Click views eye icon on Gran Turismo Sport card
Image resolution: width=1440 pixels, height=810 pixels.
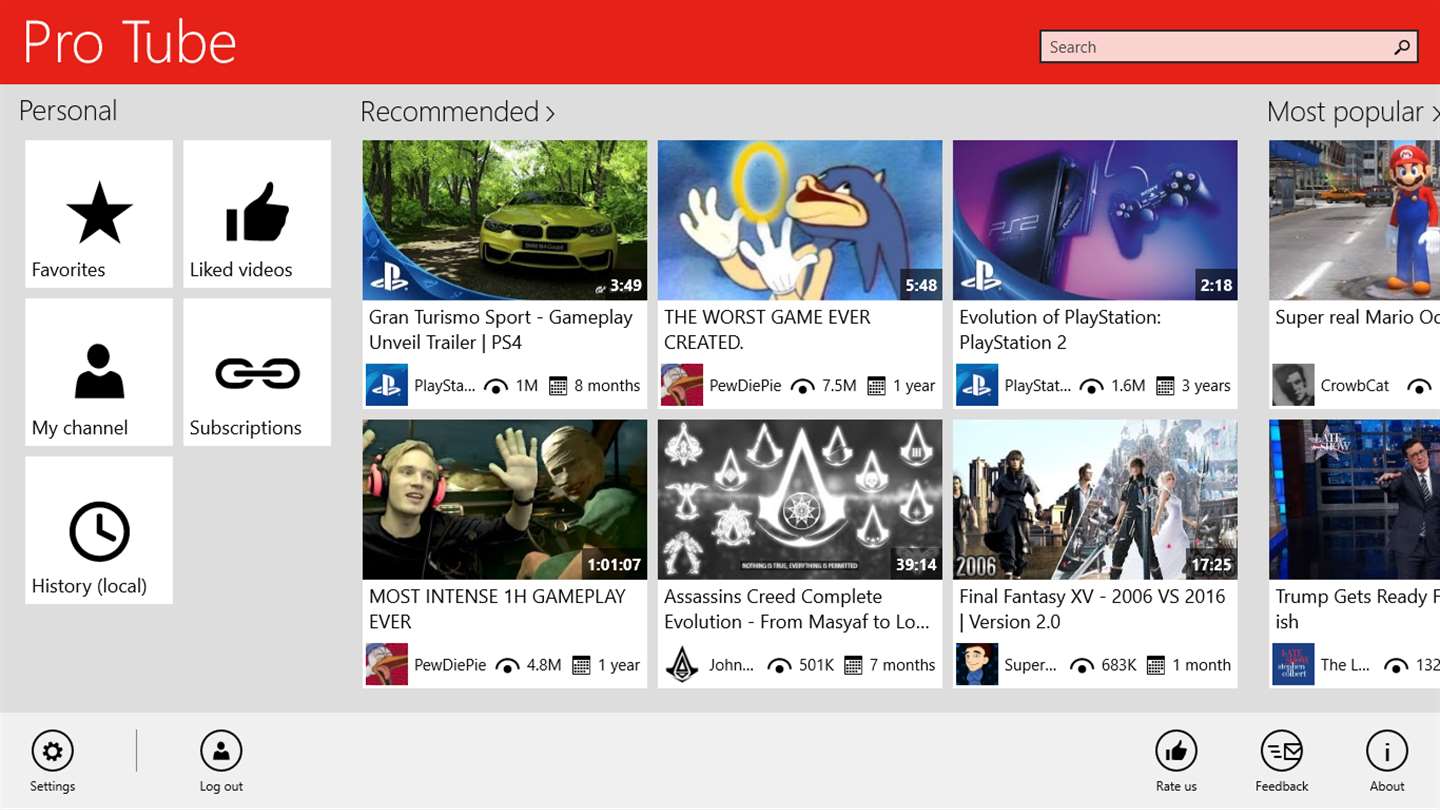(495, 386)
